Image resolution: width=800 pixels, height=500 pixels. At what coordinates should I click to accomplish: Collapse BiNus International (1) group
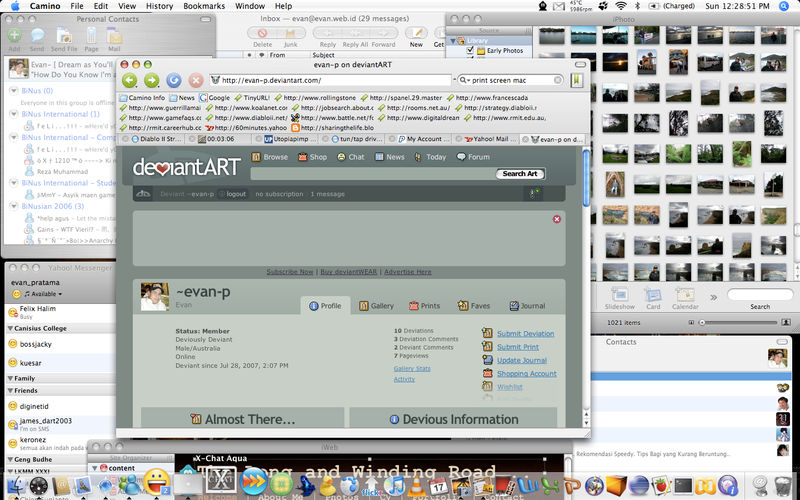pos(14,114)
